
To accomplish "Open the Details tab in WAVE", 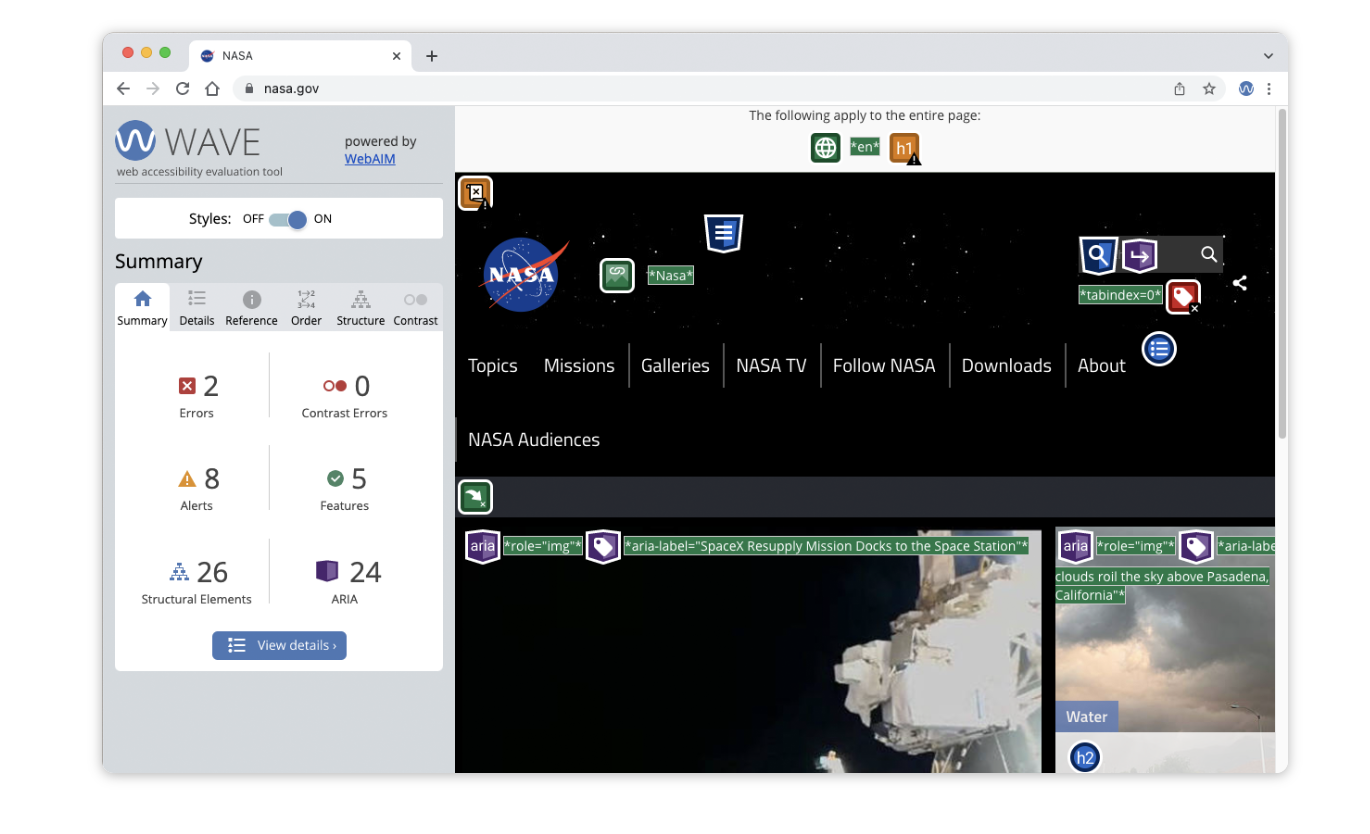I will (x=197, y=308).
